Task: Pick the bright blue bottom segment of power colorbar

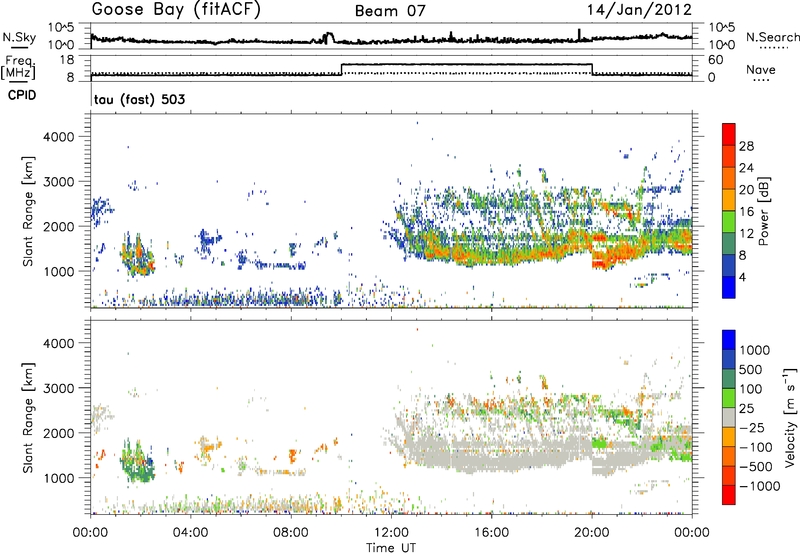Action: pos(729,287)
